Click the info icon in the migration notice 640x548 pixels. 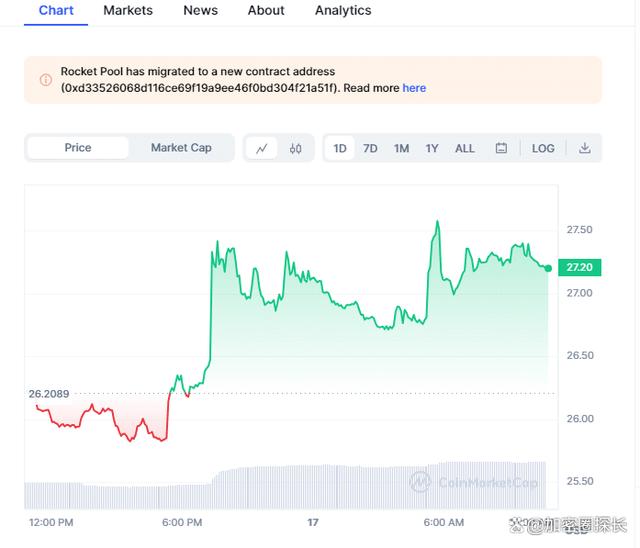click(x=46, y=80)
